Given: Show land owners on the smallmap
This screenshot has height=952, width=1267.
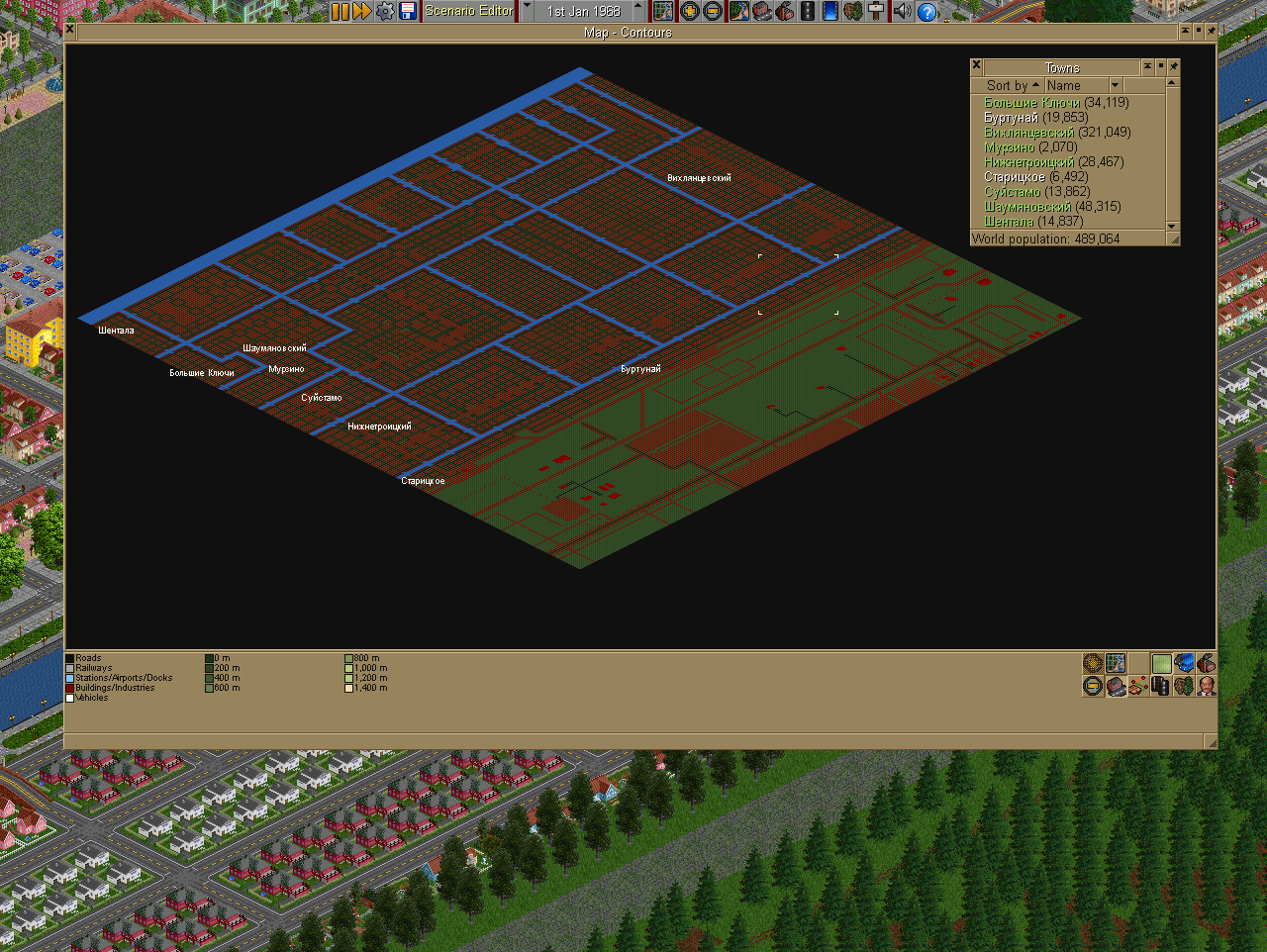Looking at the screenshot, I should (x=1207, y=686).
